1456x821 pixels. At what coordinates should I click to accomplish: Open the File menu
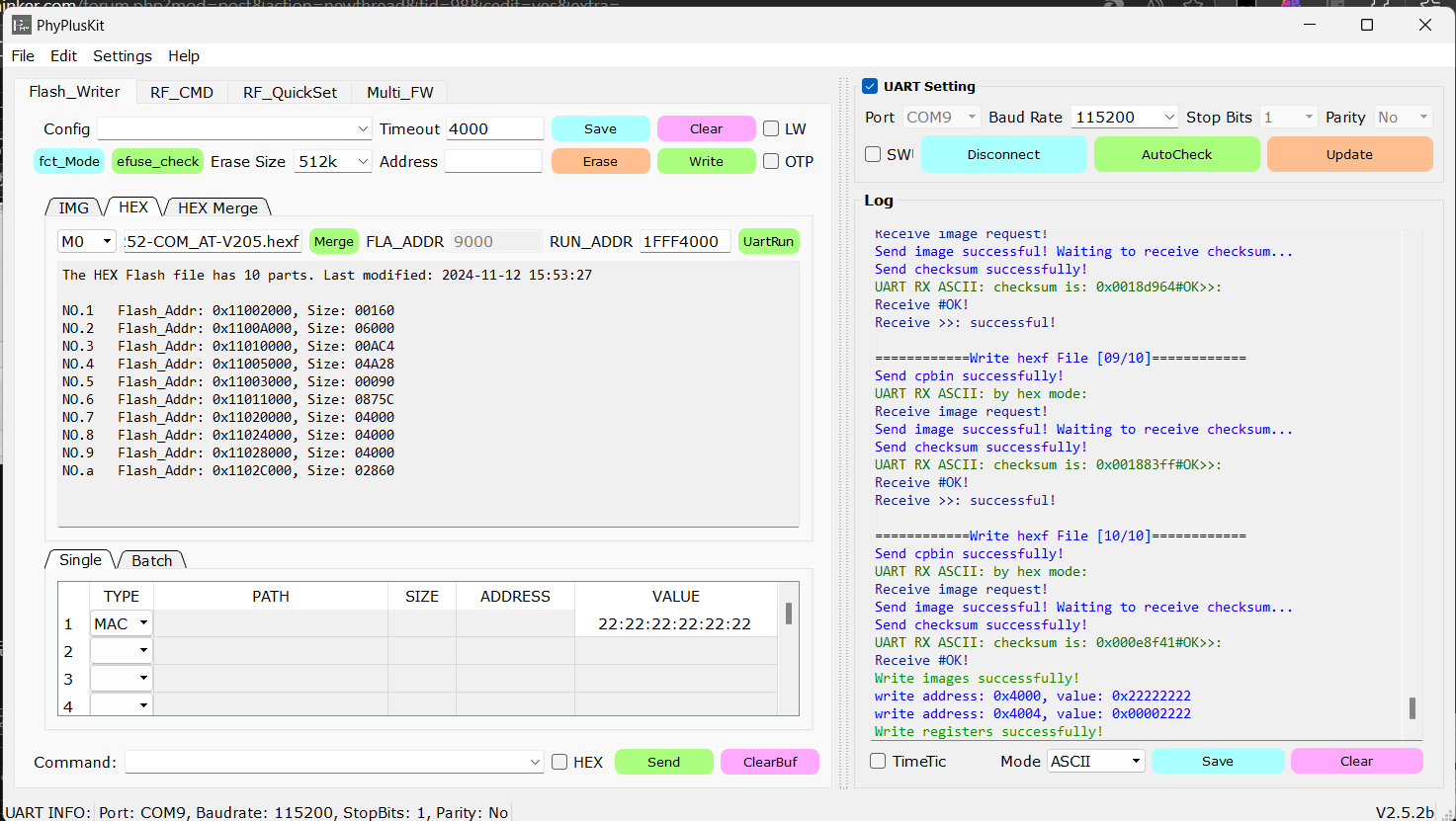pyautogui.click(x=23, y=56)
